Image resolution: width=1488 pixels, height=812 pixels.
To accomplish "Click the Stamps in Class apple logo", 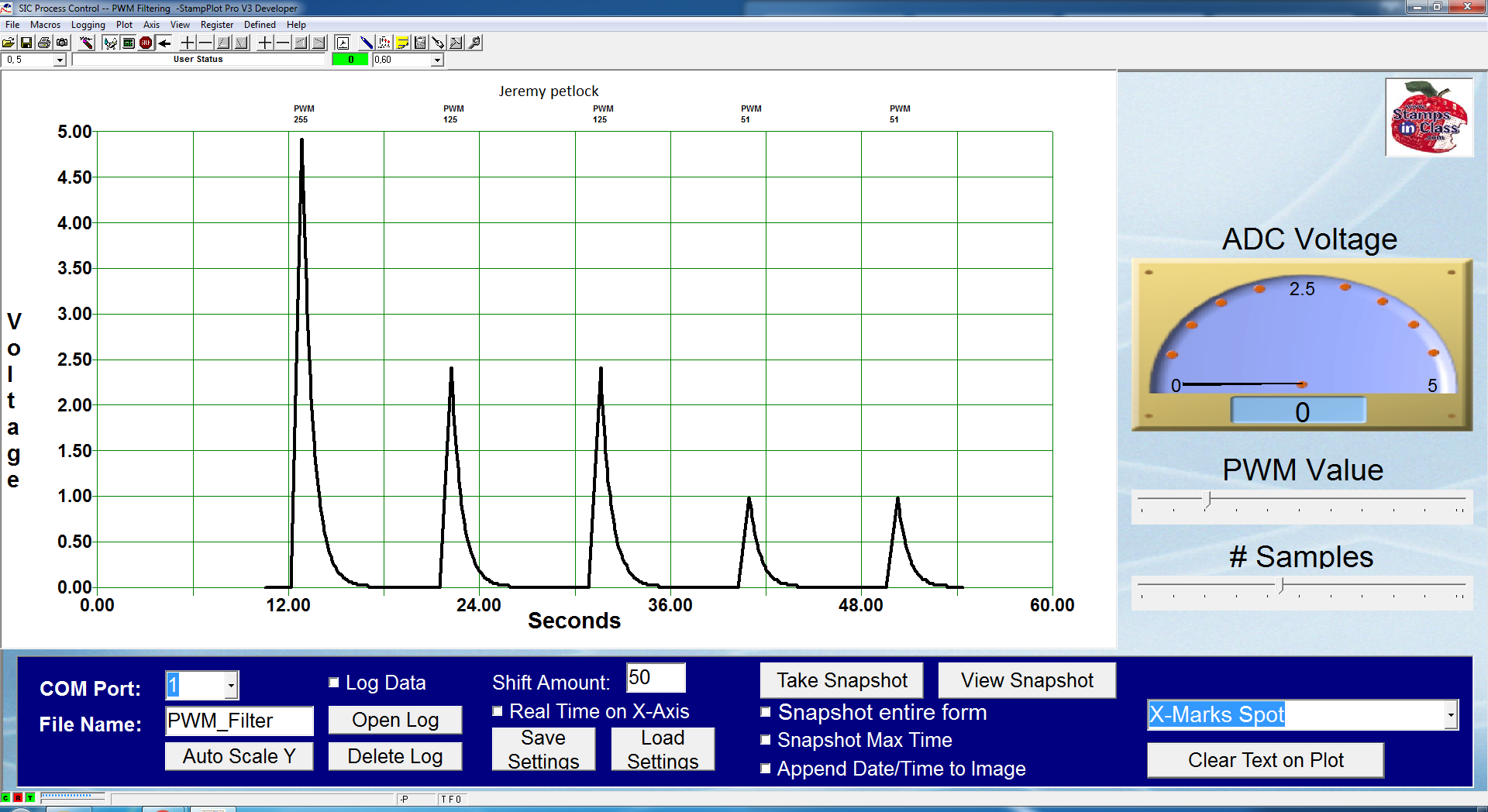I will point(1429,118).
